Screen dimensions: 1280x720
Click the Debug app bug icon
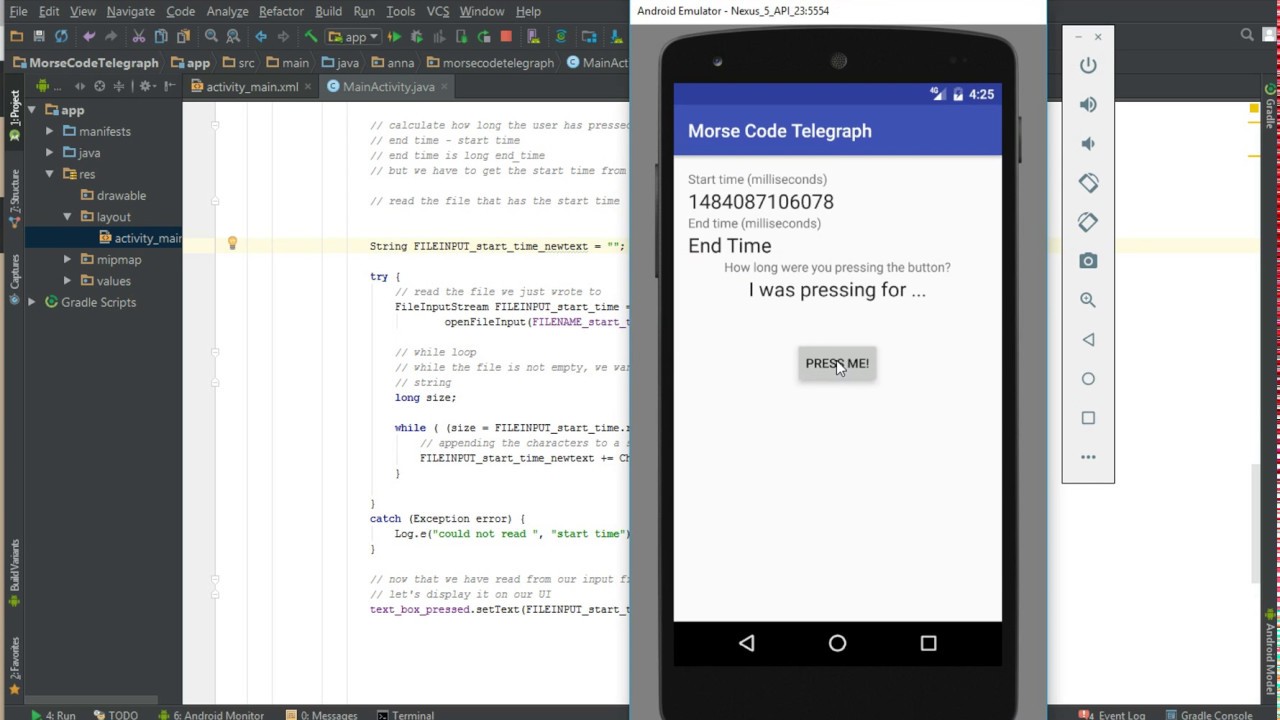click(417, 36)
